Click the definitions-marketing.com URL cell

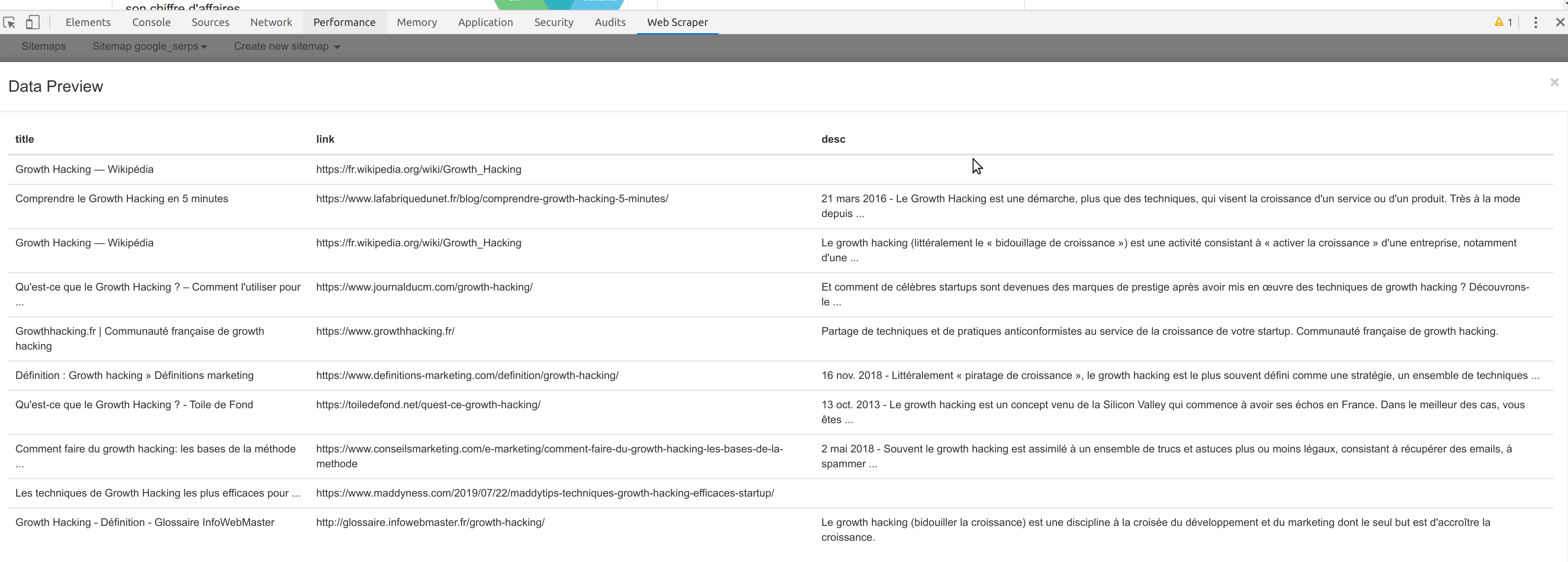[467, 376]
